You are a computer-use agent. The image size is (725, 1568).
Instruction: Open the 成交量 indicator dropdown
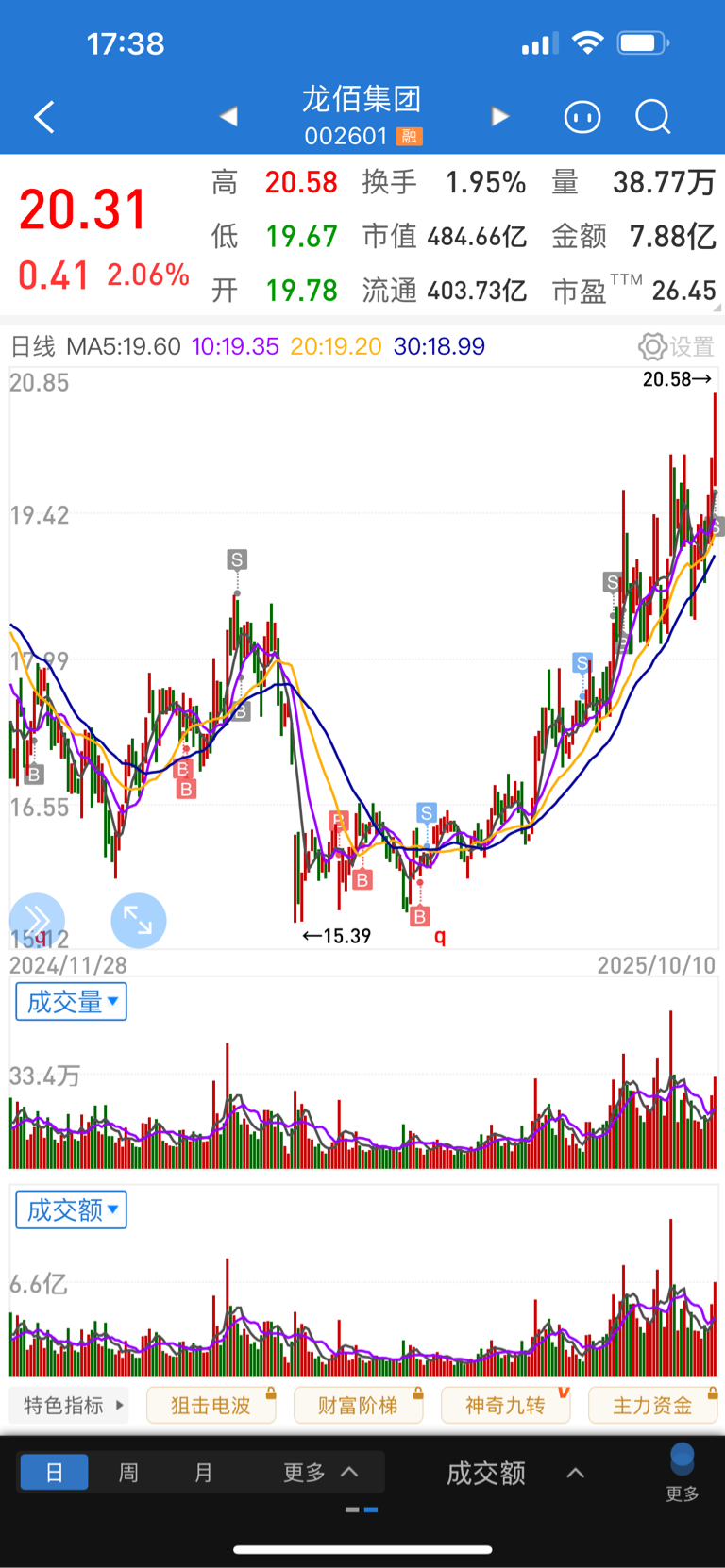[x=71, y=1002]
